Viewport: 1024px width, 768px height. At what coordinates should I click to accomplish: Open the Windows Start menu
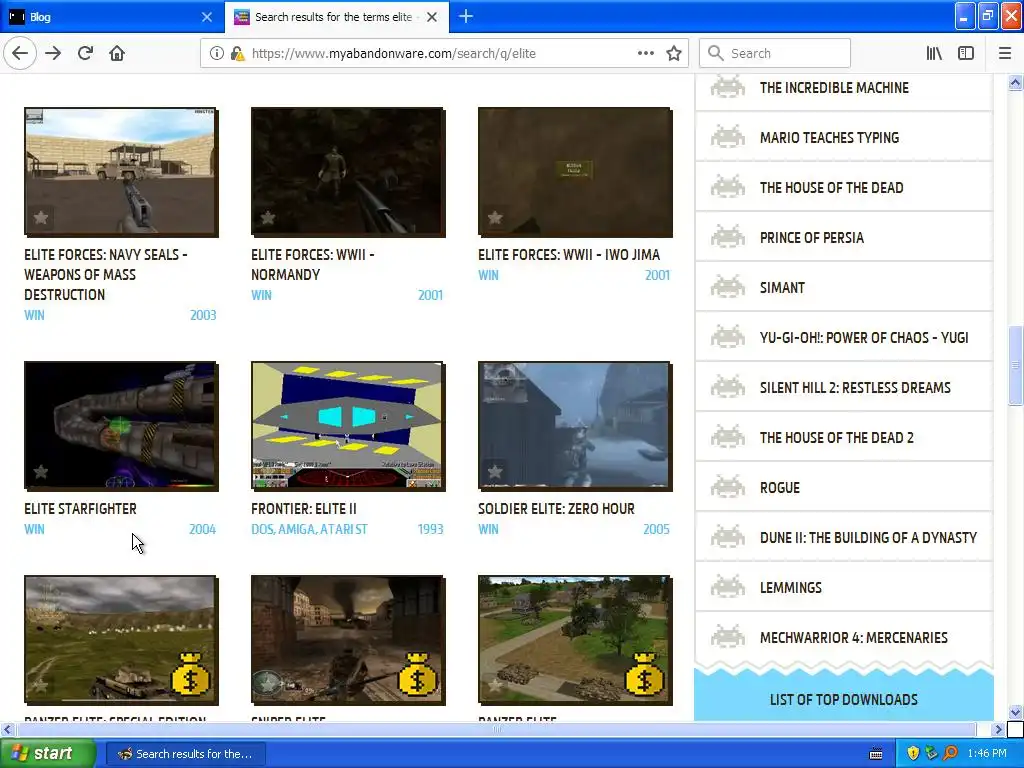click(46, 754)
